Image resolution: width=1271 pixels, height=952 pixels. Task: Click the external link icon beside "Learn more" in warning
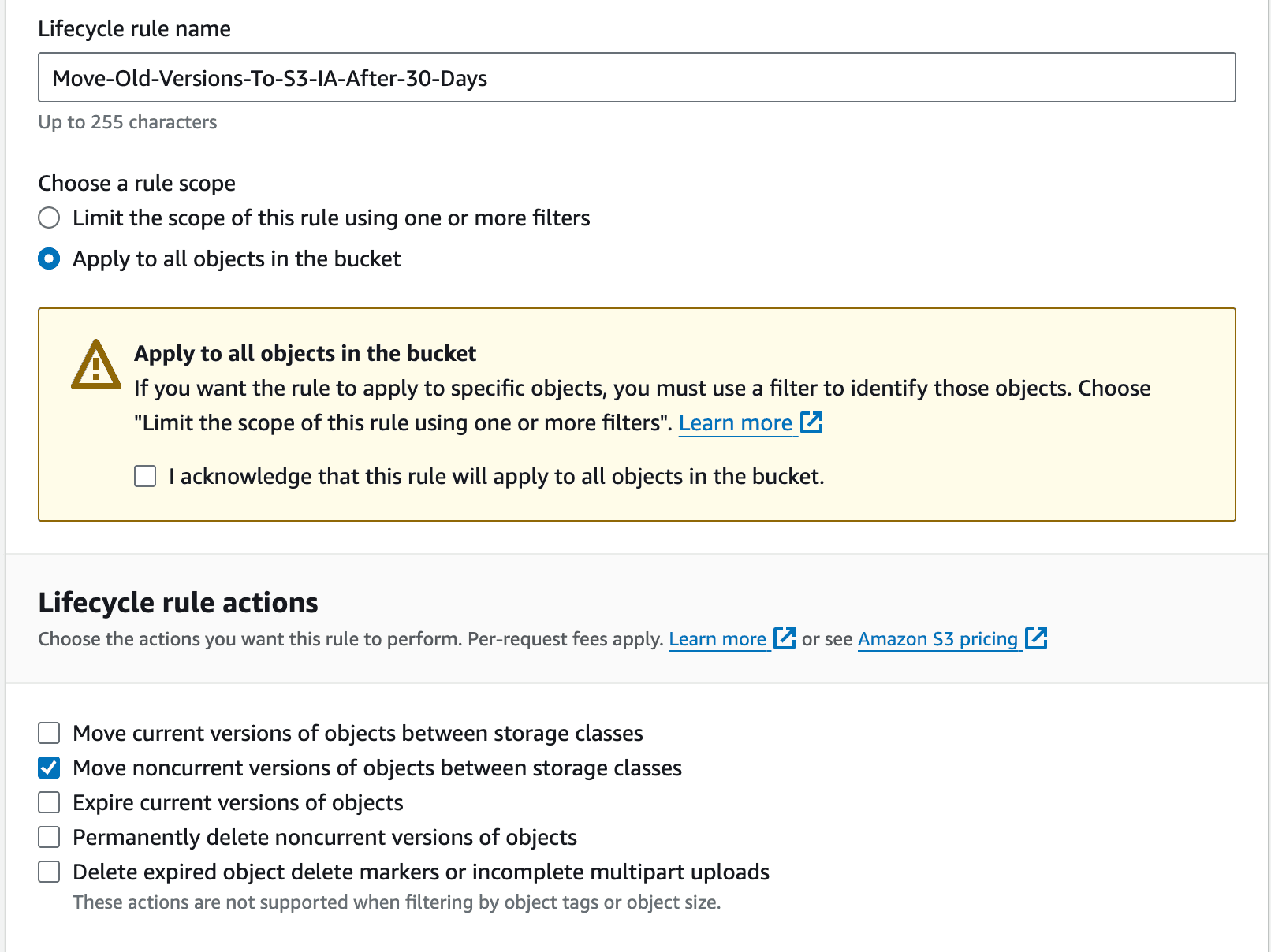811,422
